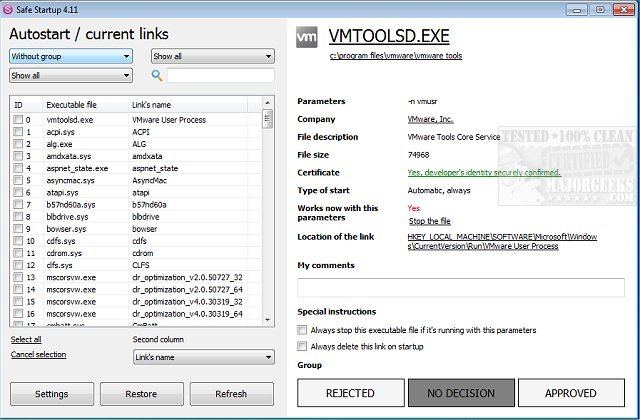Select the VMware User Process link name

[x=169, y=120]
